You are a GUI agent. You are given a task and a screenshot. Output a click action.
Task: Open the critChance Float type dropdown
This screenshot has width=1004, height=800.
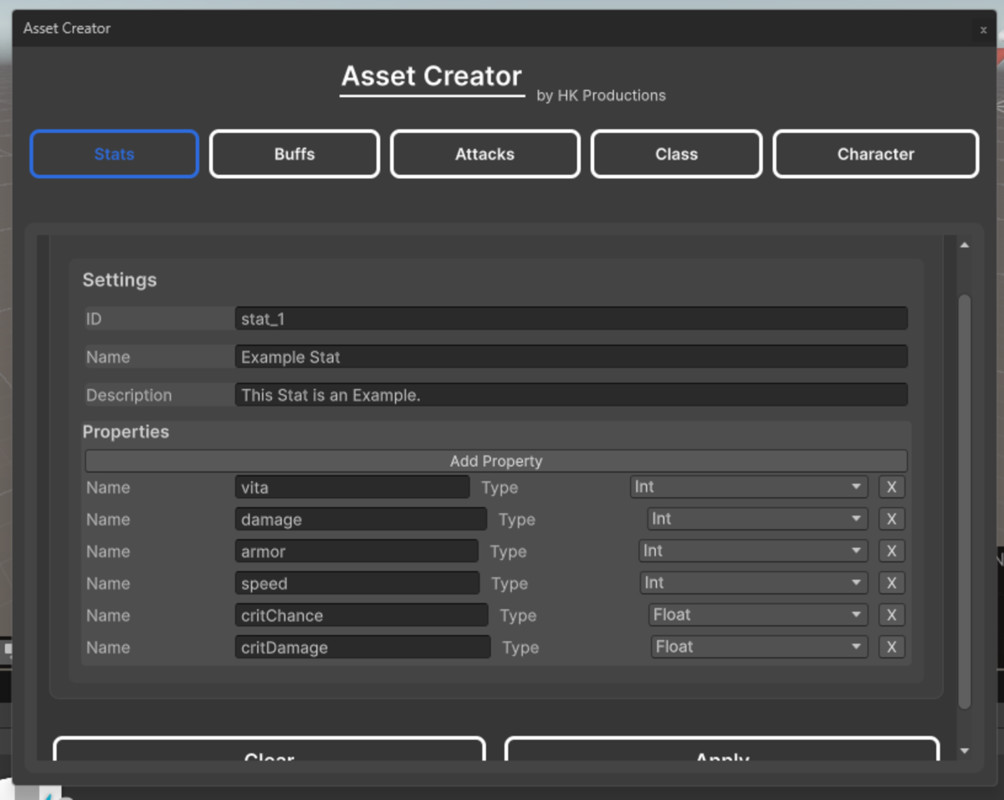757,615
